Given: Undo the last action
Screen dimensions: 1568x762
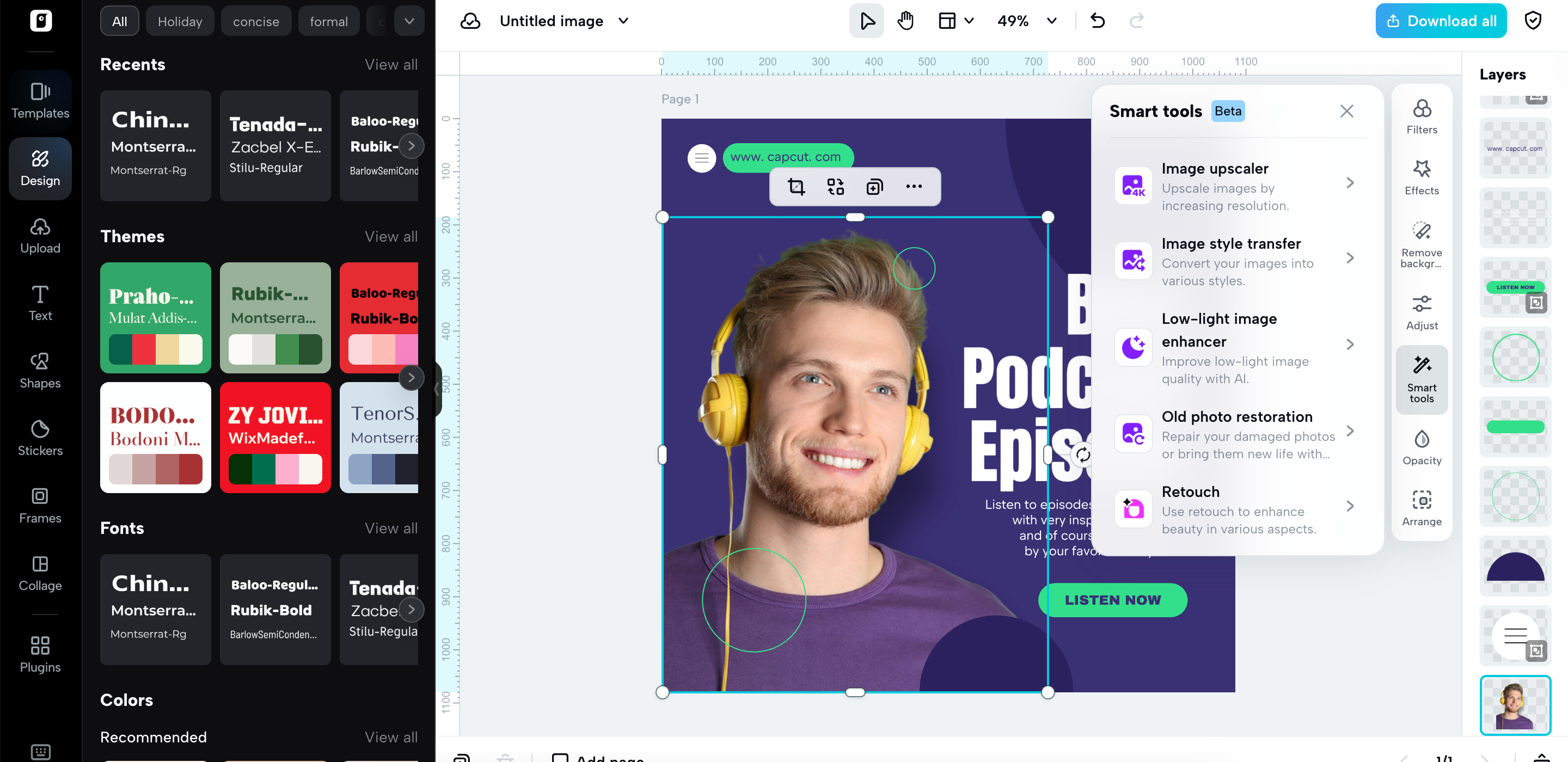Looking at the screenshot, I should pyautogui.click(x=1098, y=21).
